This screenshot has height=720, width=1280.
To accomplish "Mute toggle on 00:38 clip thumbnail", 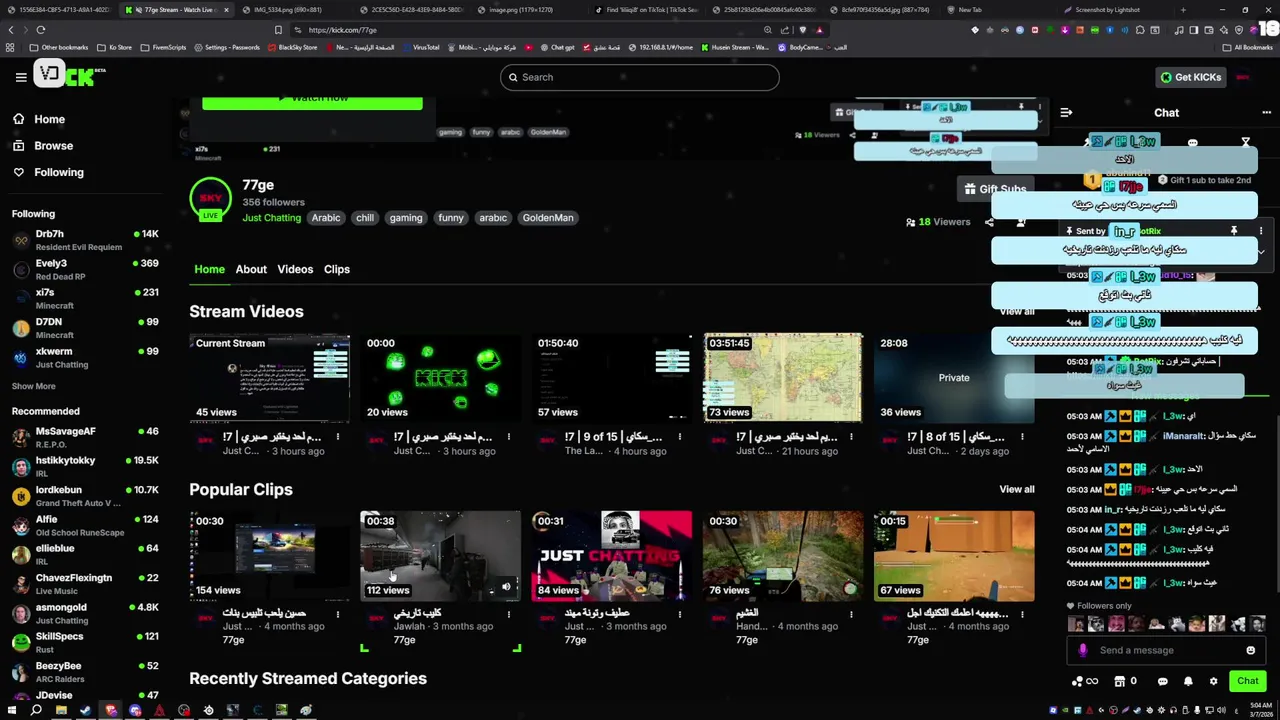I will (506, 587).
